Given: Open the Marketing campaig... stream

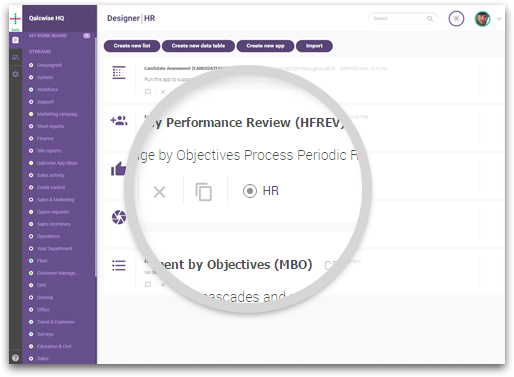Looking at the screenshot, I should 58,114.
